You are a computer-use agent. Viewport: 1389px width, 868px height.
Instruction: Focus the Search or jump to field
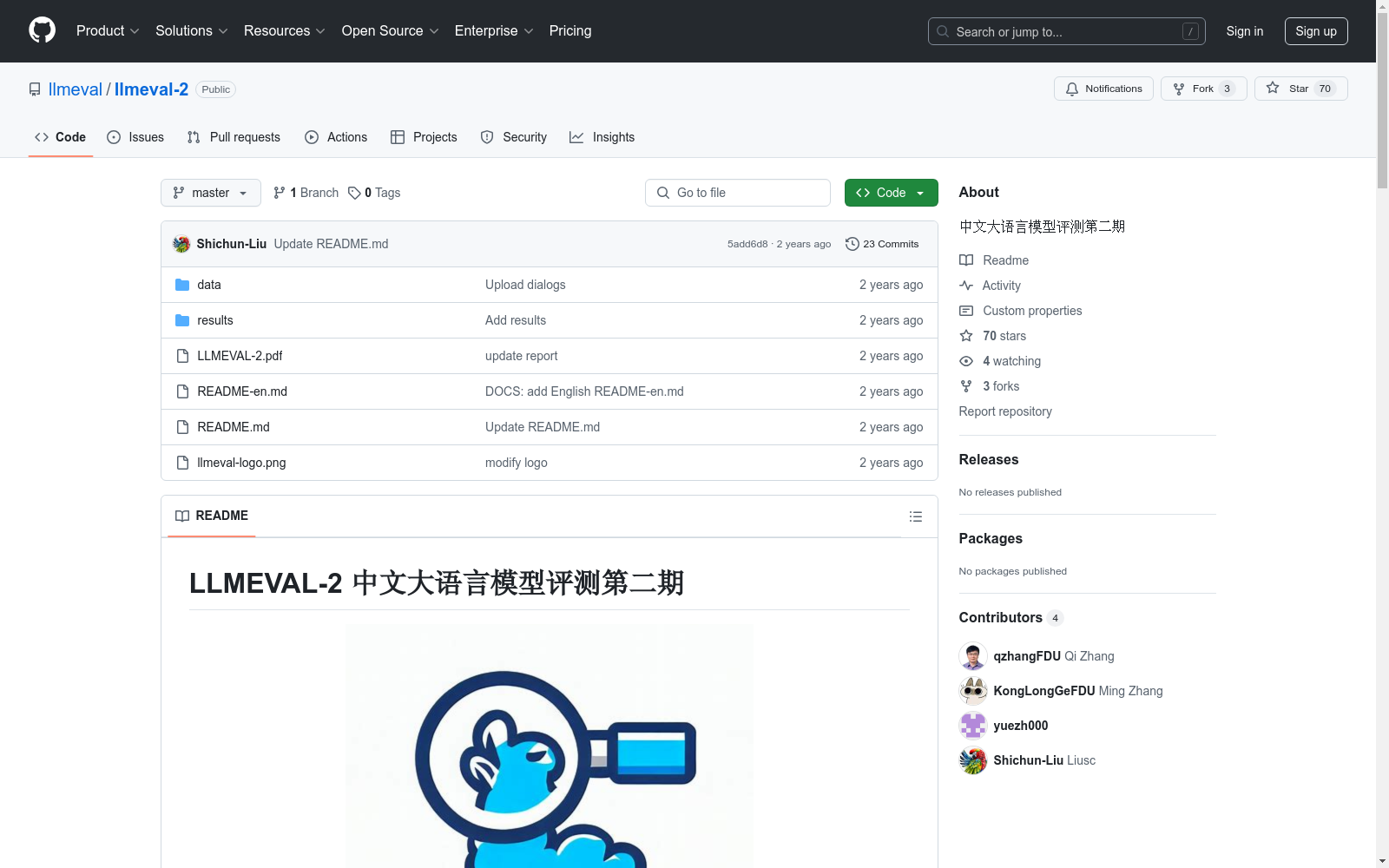point(1066,31)
